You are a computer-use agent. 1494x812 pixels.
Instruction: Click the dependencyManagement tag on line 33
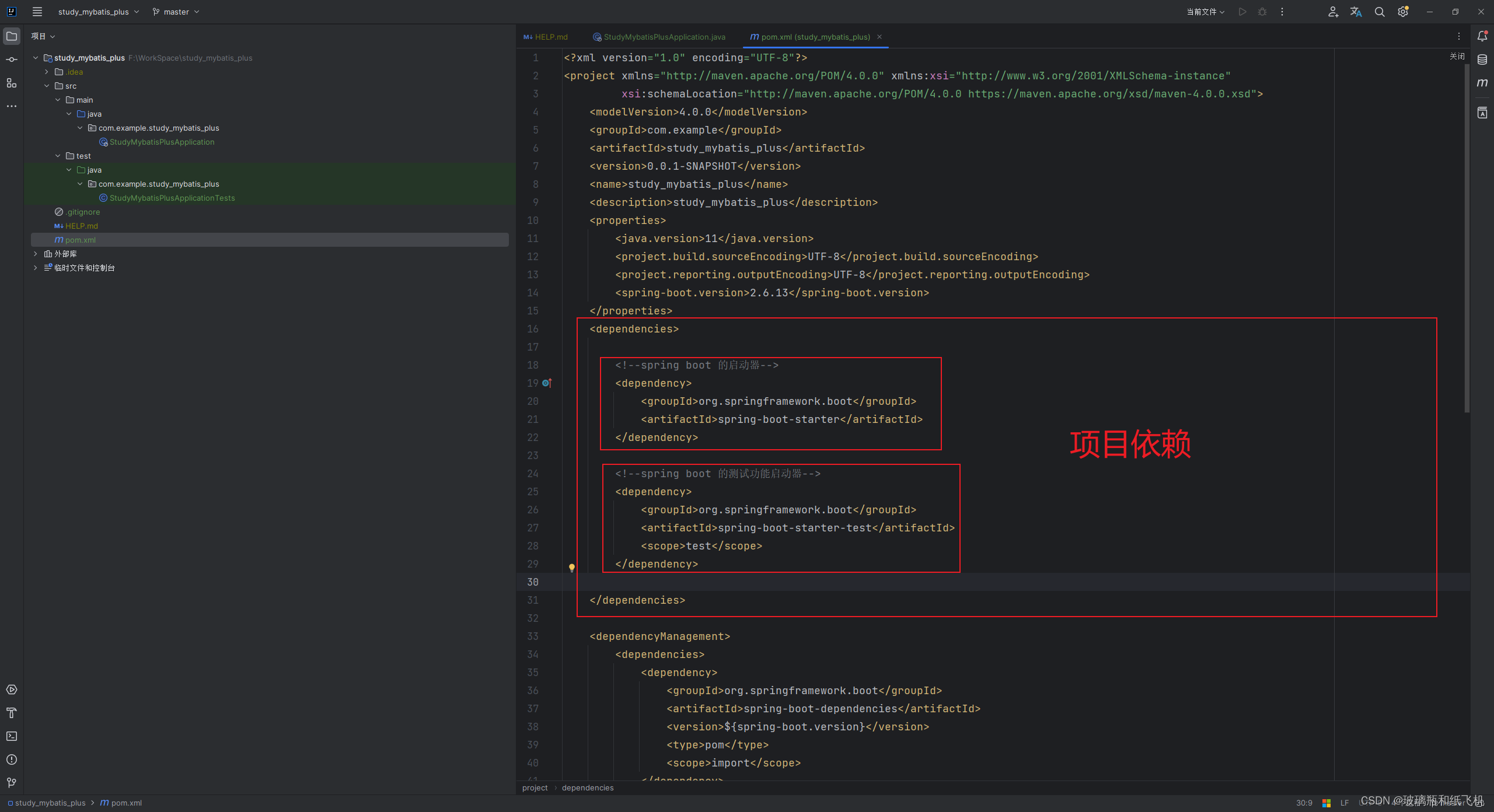tap(659, 636)
